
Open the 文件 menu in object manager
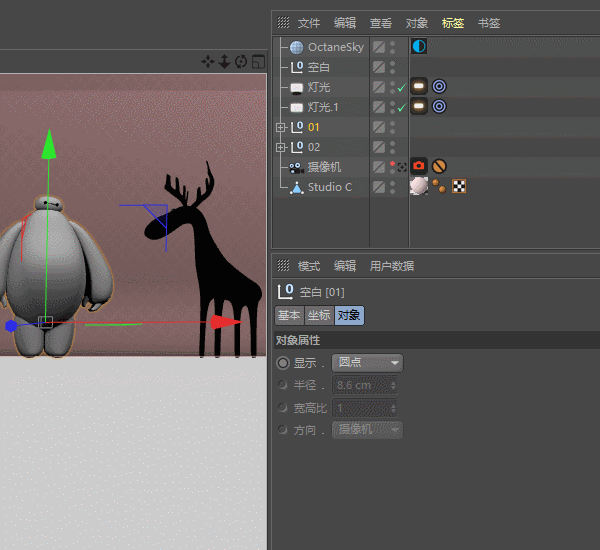point(309,23)
